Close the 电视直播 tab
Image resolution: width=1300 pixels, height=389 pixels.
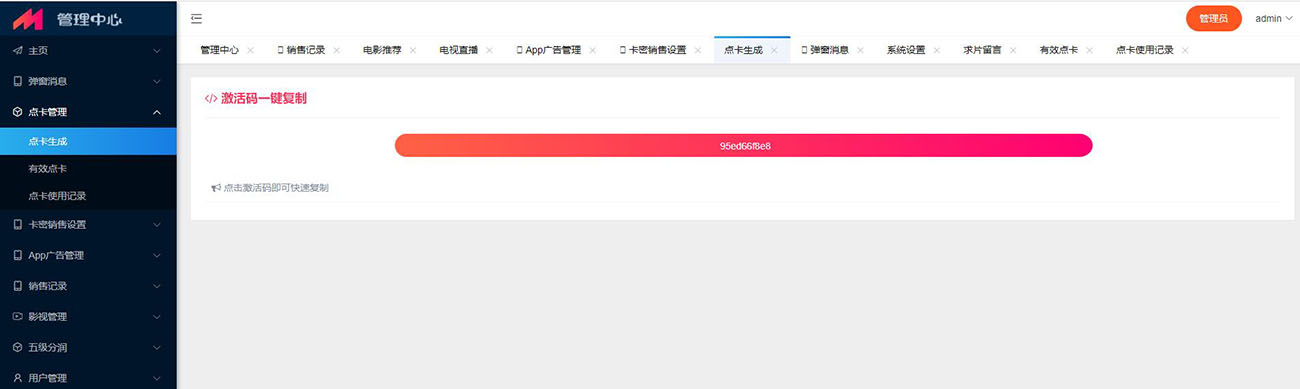point(490,50)
